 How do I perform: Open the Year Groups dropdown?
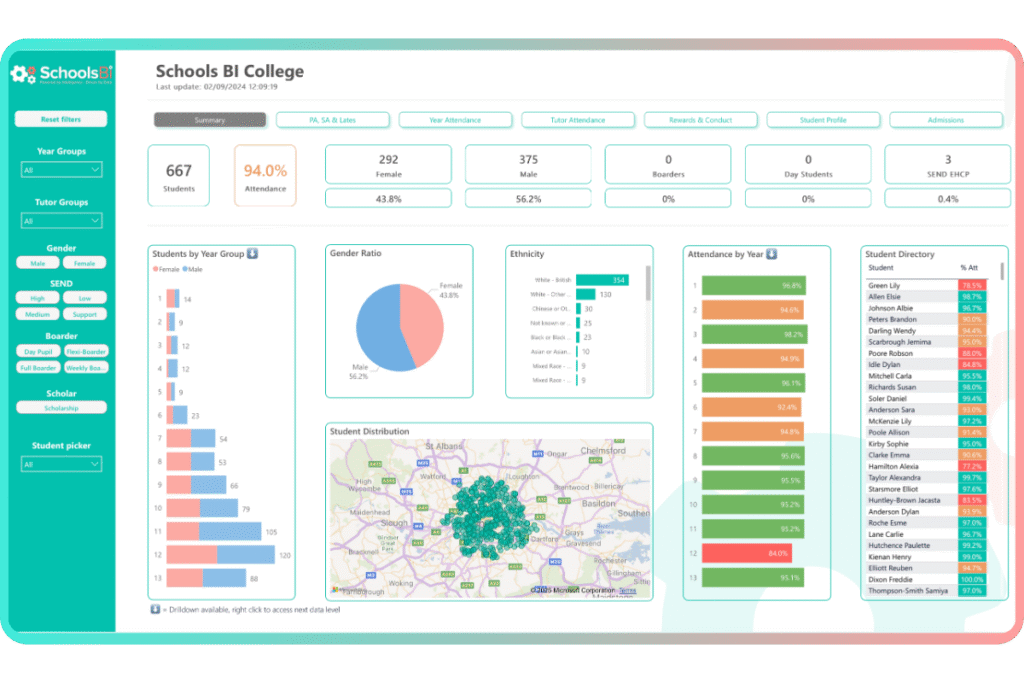point(61,171)
